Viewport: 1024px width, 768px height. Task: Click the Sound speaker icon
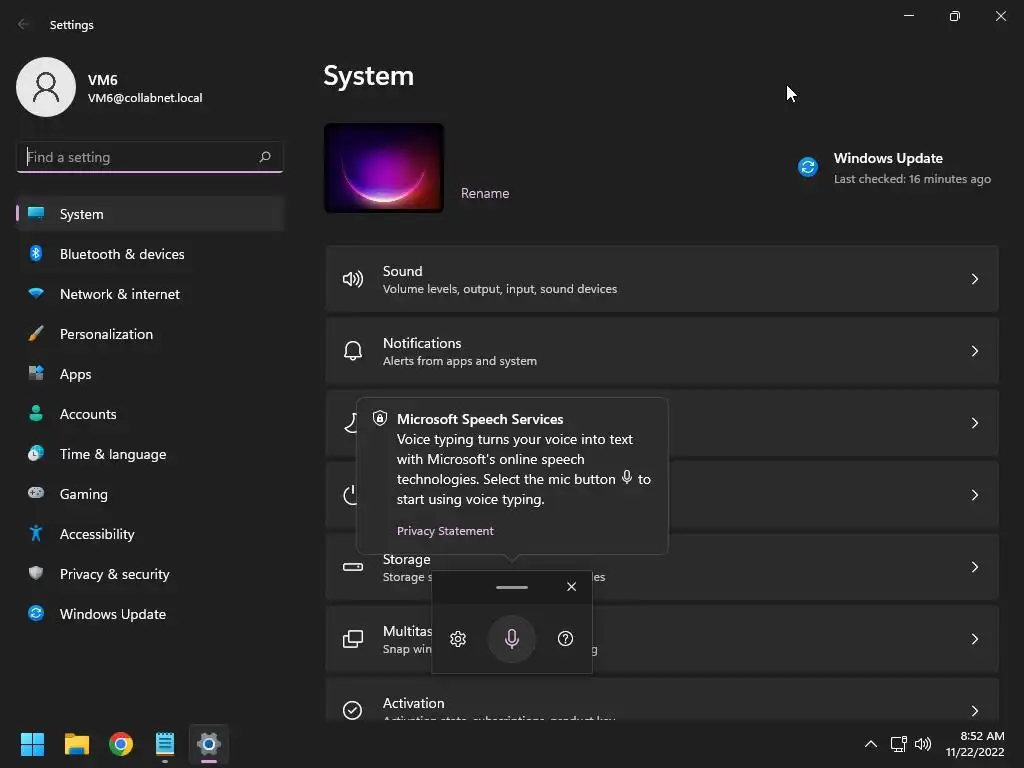[353, 280]
